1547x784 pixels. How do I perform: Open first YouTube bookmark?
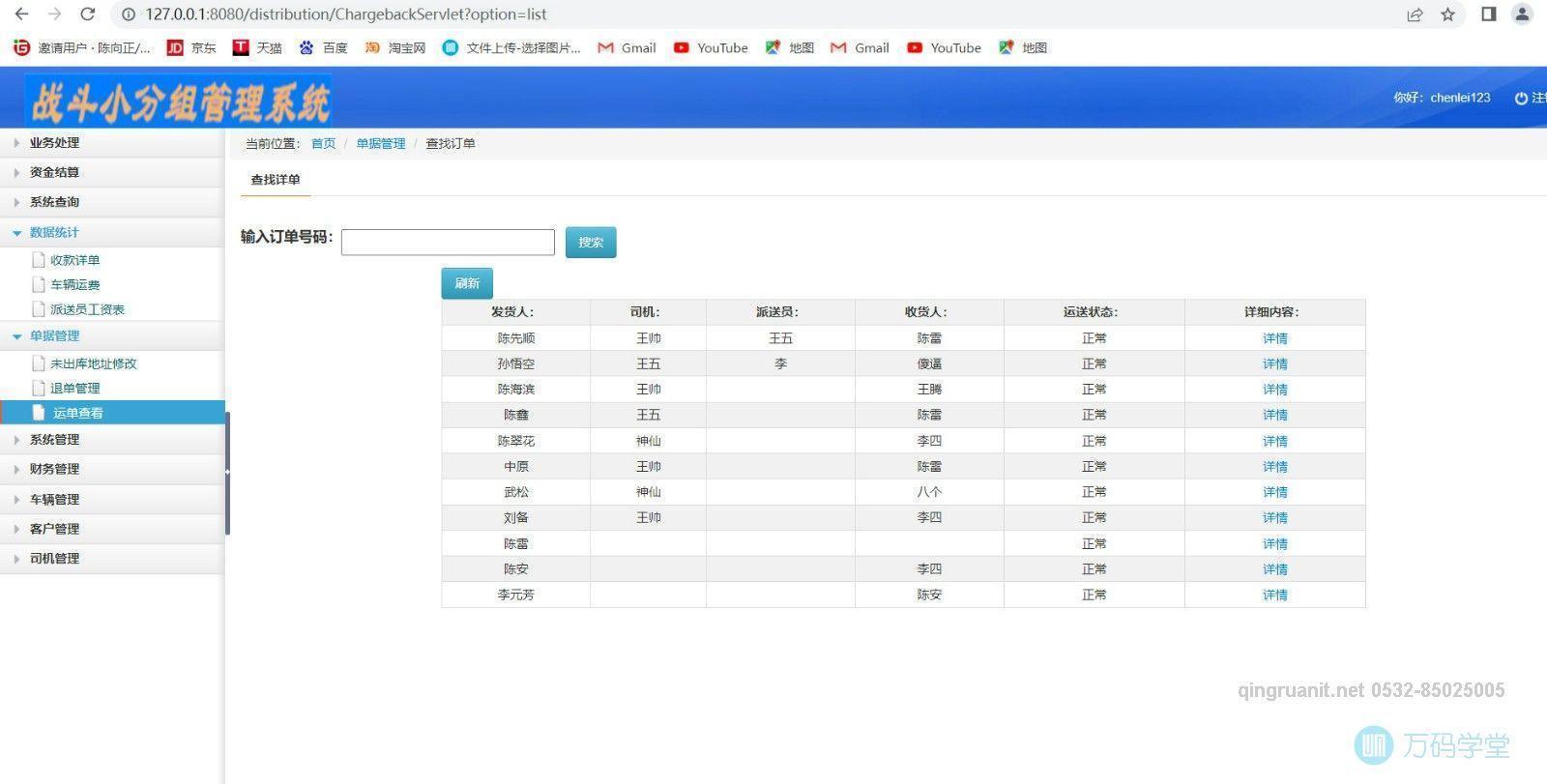pos(711,47)
